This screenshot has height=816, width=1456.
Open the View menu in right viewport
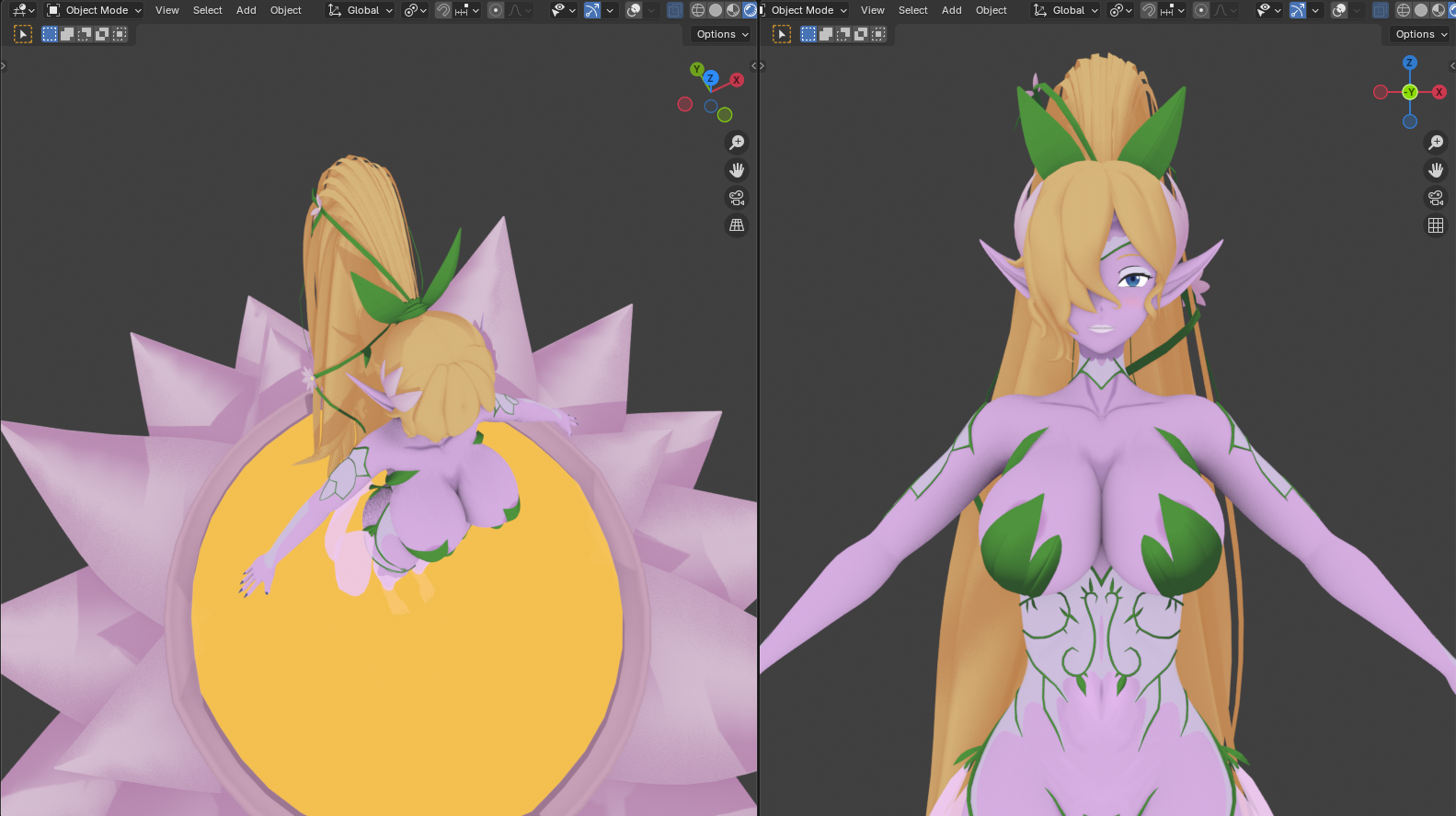click(872, 10)
